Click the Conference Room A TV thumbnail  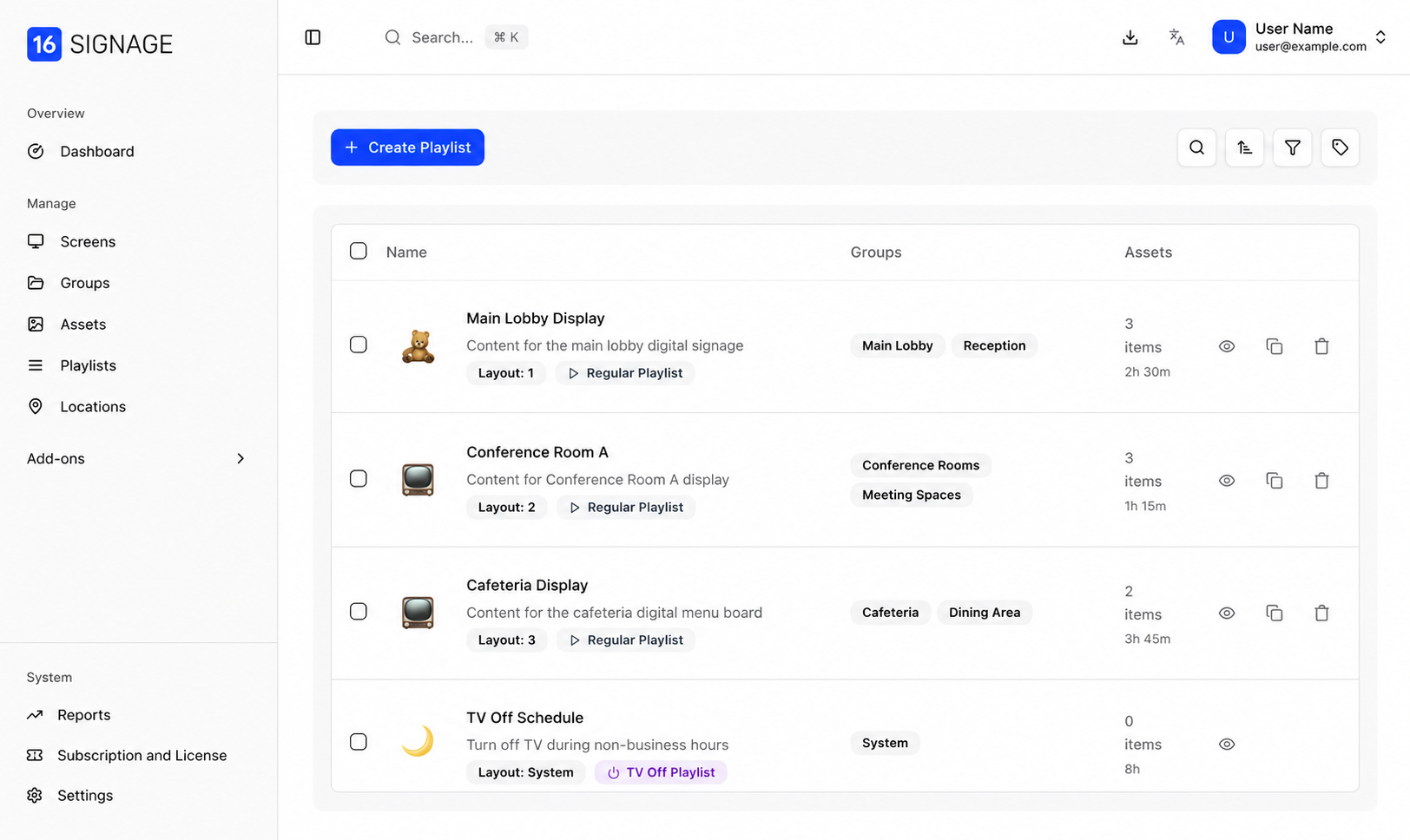coord(418,480)
